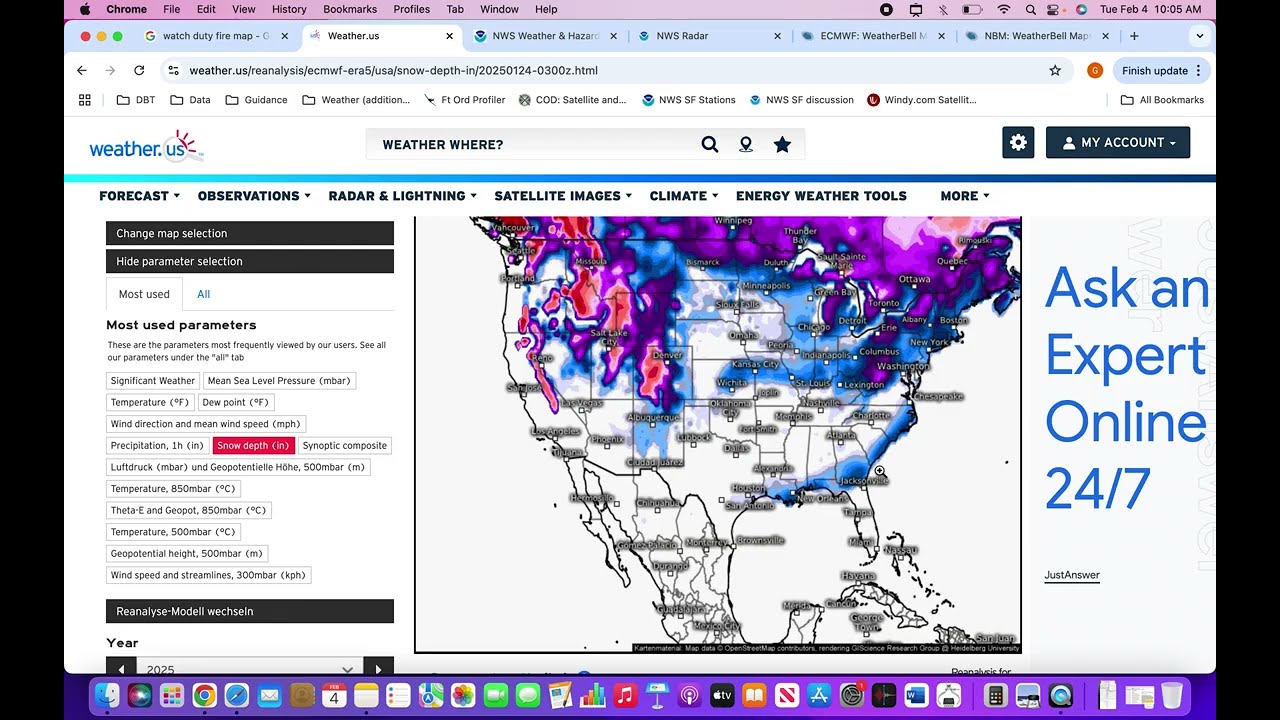Open Launchpad from the dock
The height and width of the screenshot is (720, 1280).
(x=172, y=695)
